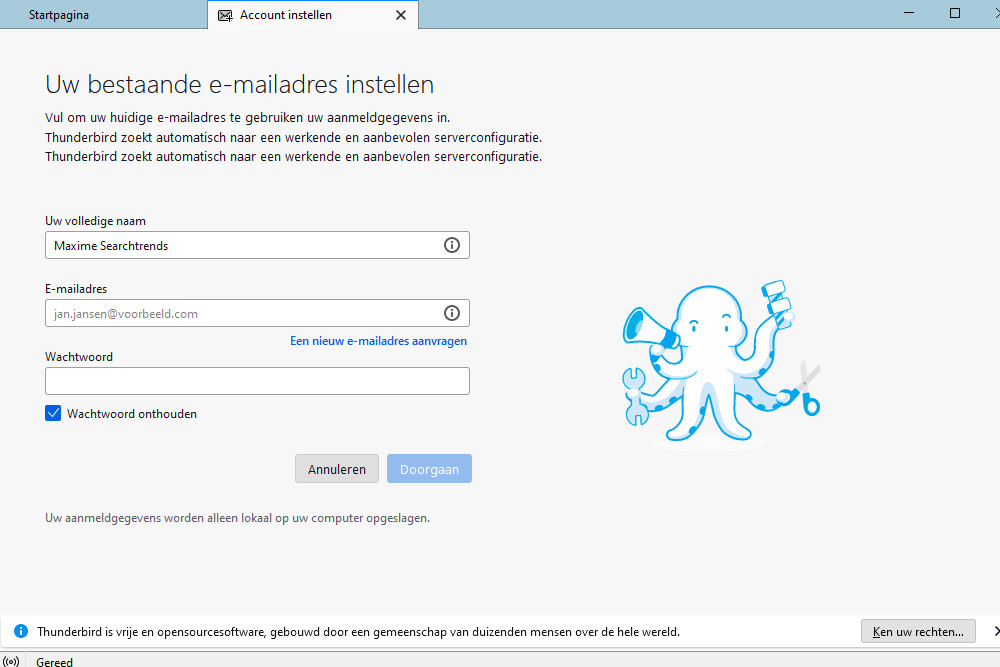Click the line Vul om uw huidige e-mailadres
1000x667 pixels.
pos(247,118)
